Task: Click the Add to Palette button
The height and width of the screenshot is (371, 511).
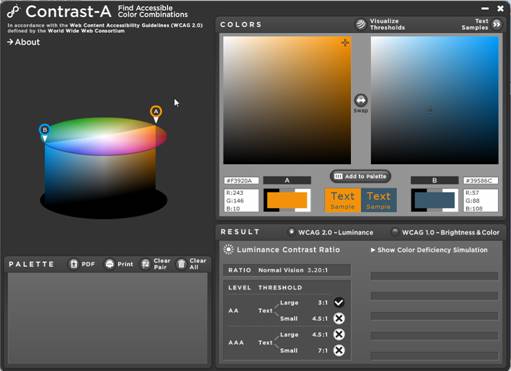Action: pos(360,176)
